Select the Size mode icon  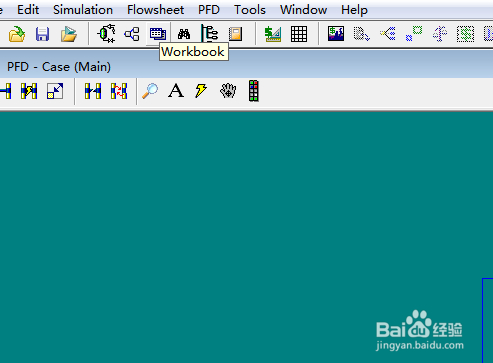click(x=55, y=91)
